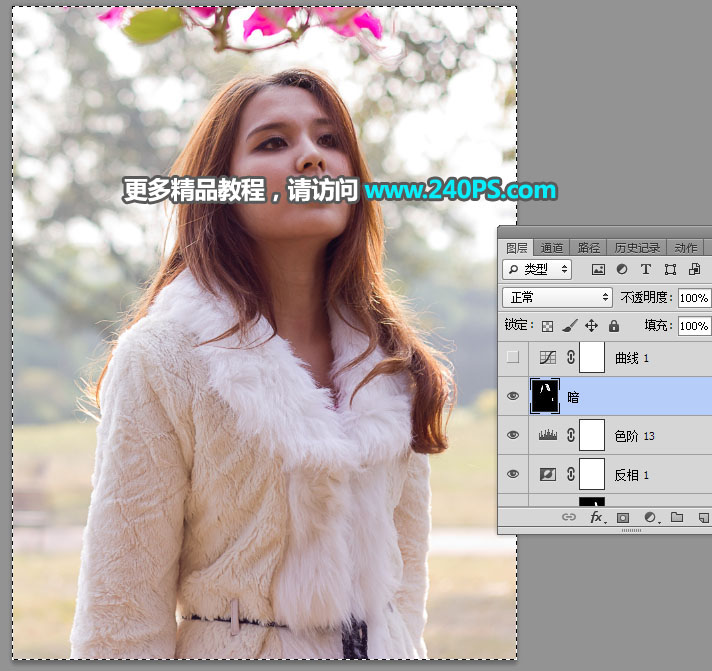Lock transparent pixels with checkerboard icon
The width and height of the screenshot is (712, 671).
547,326
